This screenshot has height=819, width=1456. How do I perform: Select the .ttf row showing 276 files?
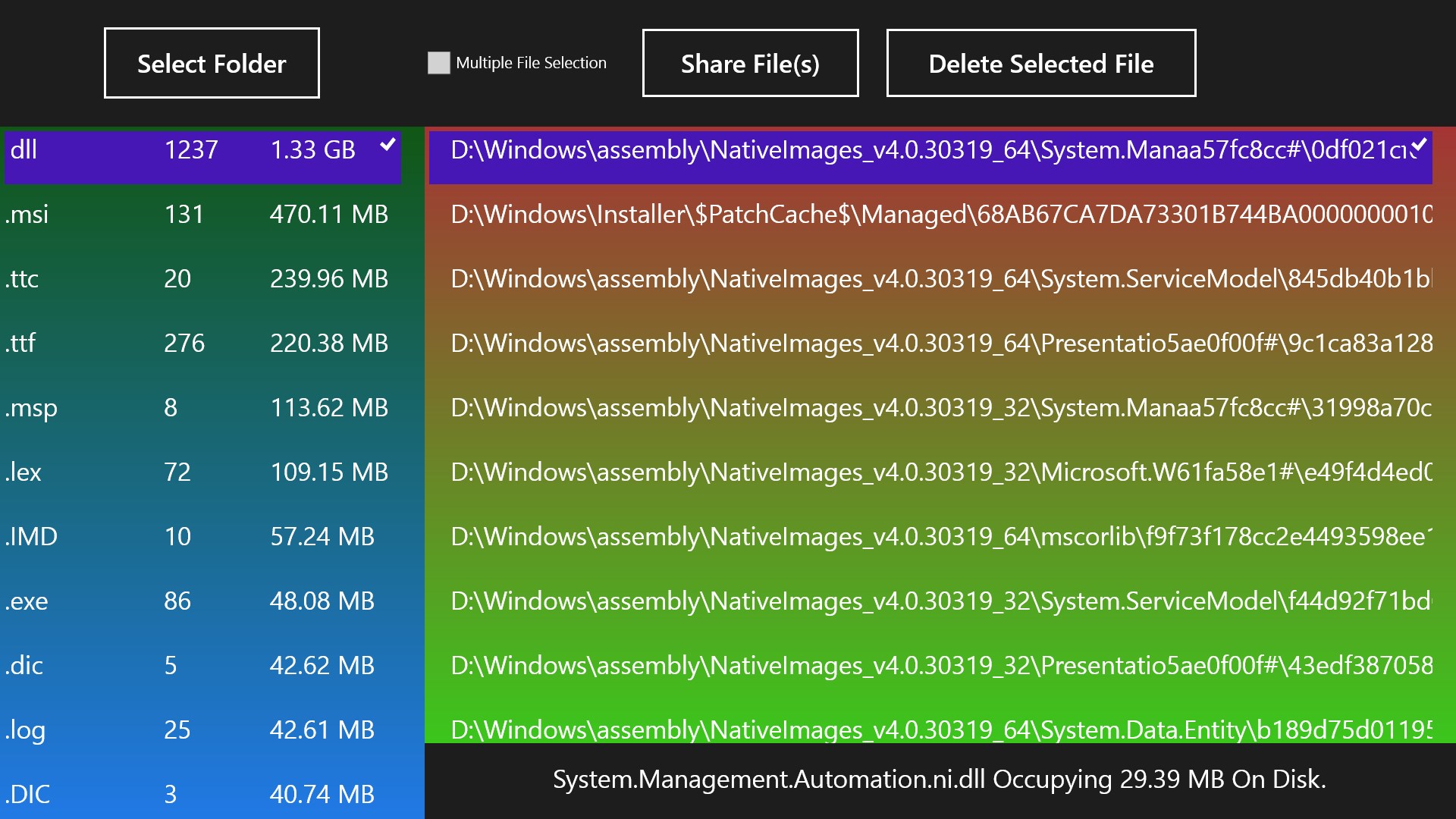(201, 343)
